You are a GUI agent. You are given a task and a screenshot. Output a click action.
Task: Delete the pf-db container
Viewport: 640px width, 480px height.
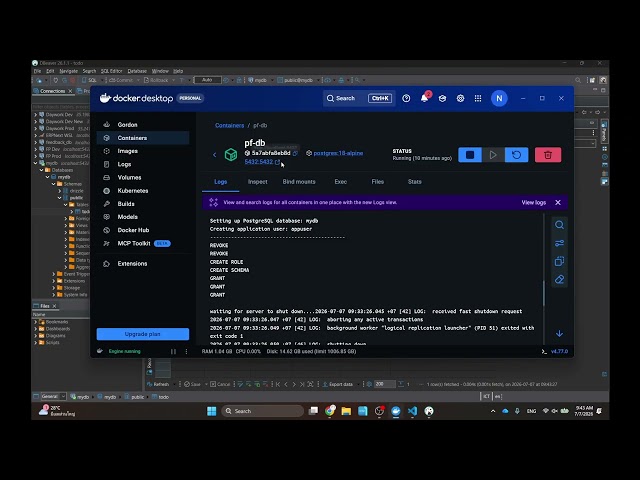[548, 155]
